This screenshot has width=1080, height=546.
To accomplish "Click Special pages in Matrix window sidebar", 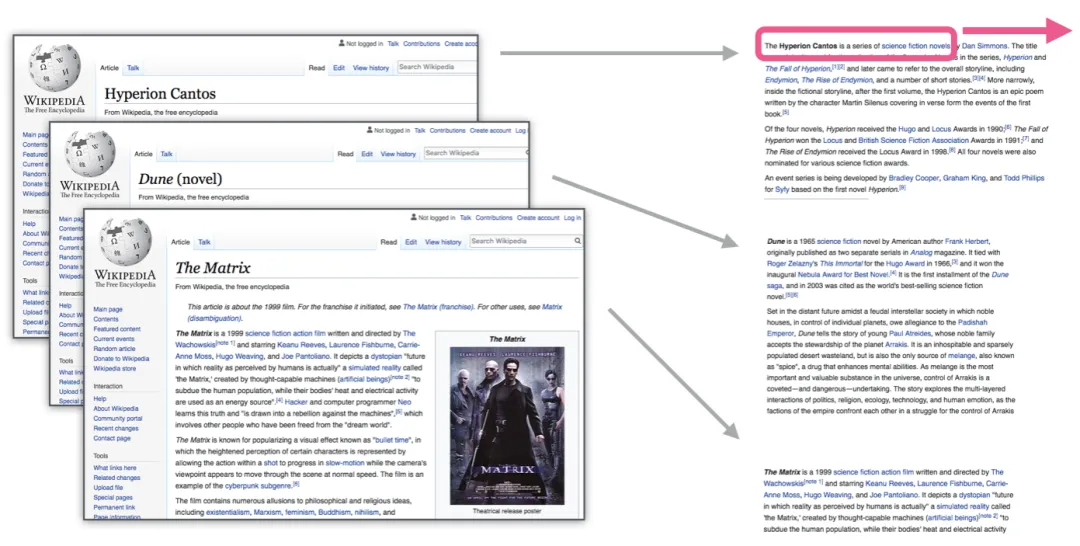I will (x=113, y=497).
